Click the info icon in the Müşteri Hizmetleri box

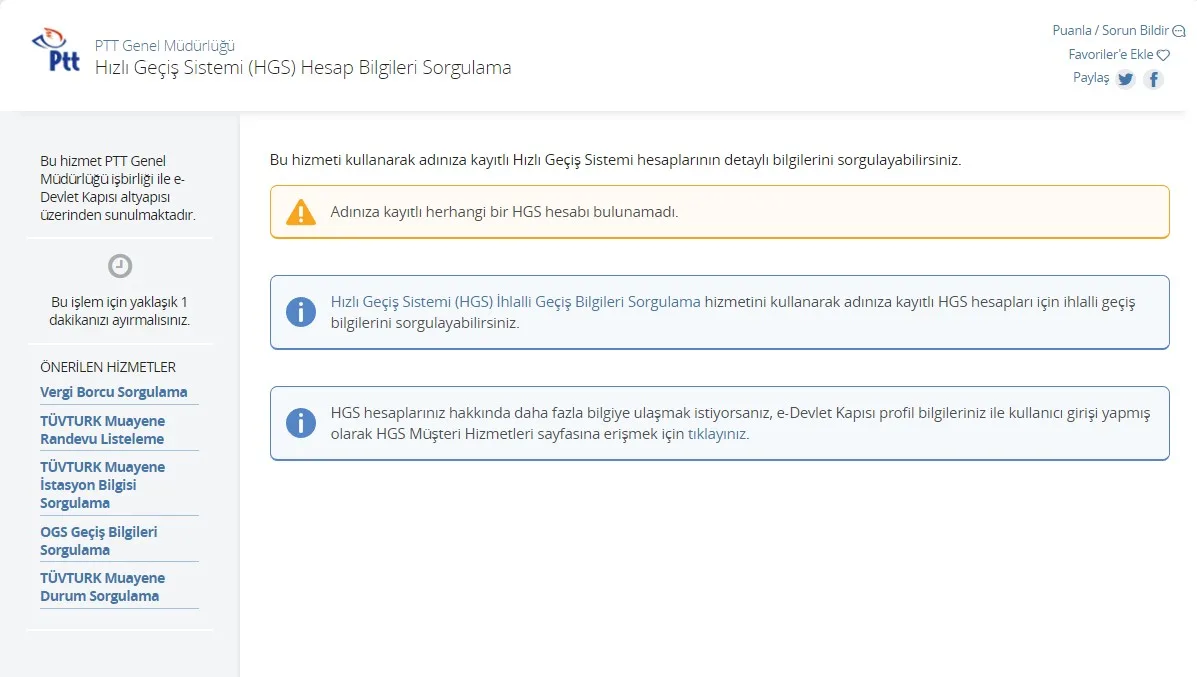[x=301, y=423]
